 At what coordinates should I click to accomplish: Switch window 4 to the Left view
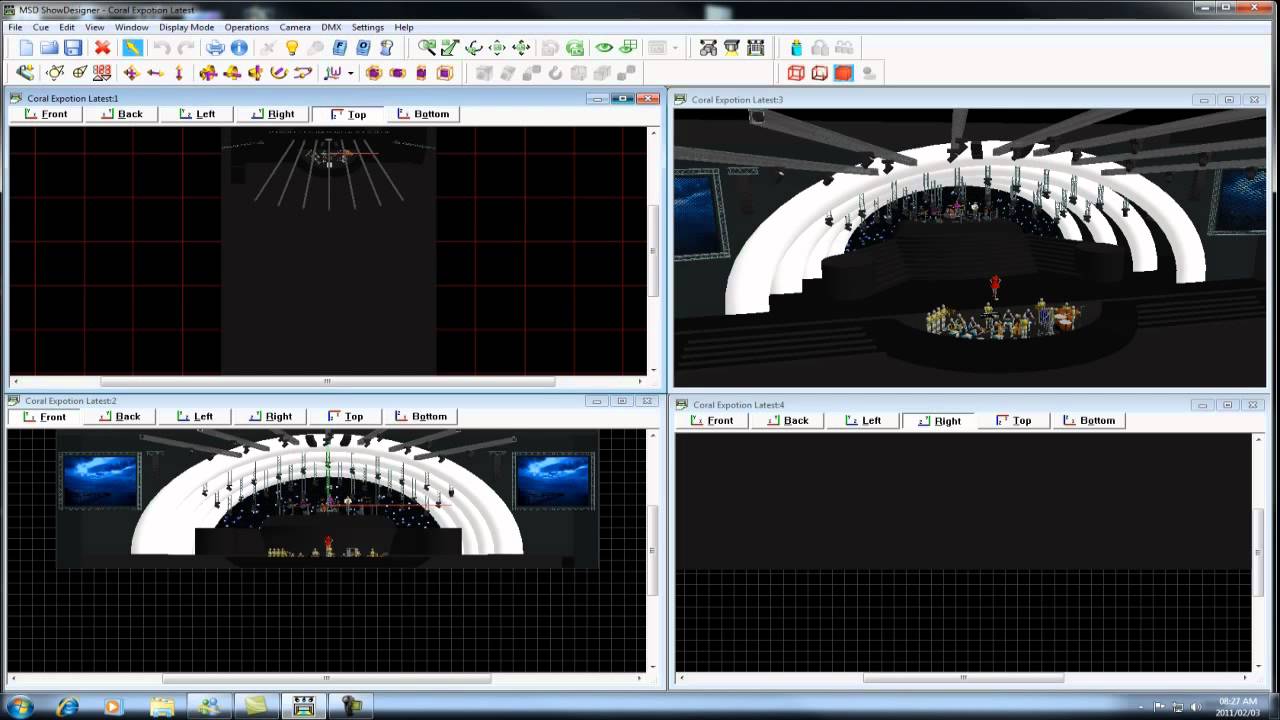[x=863, y=420]
